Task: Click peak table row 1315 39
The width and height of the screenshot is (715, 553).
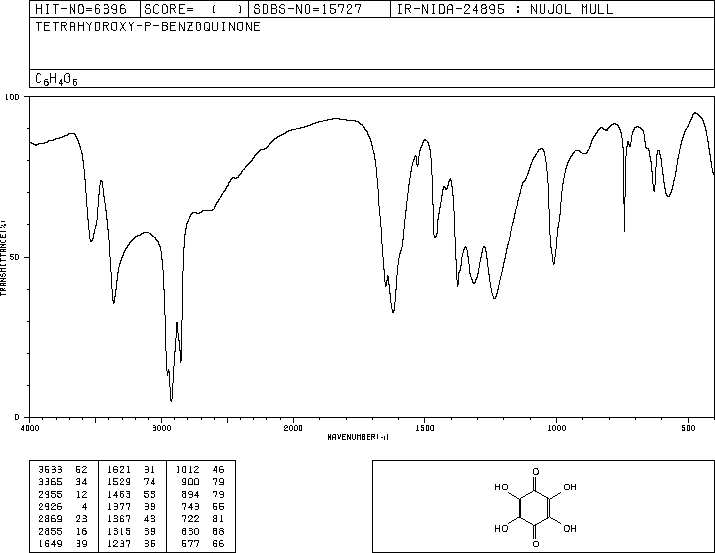Action: pyautogui.click(x=131, y=532)
